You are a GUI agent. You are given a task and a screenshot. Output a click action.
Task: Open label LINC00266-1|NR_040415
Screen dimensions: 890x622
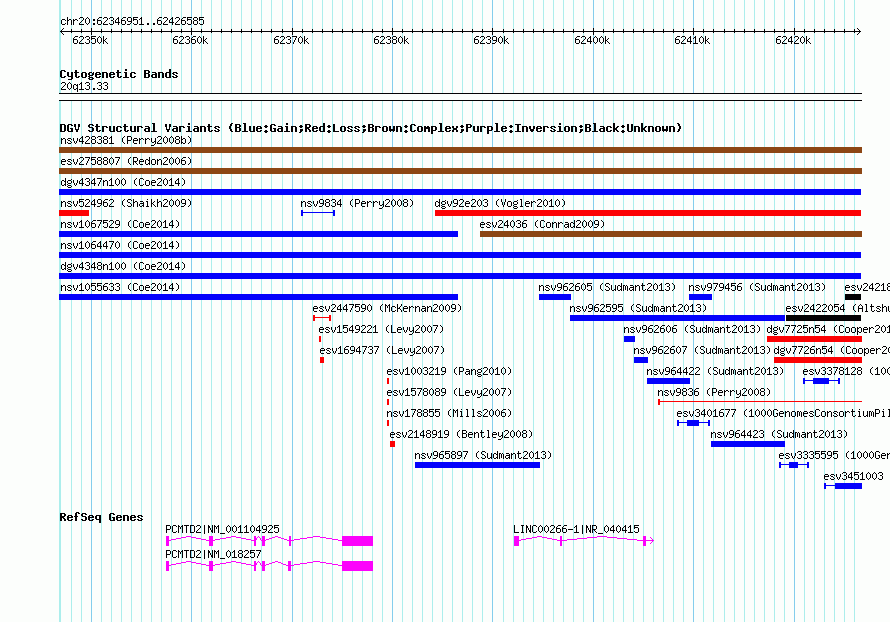pos(576,529)
